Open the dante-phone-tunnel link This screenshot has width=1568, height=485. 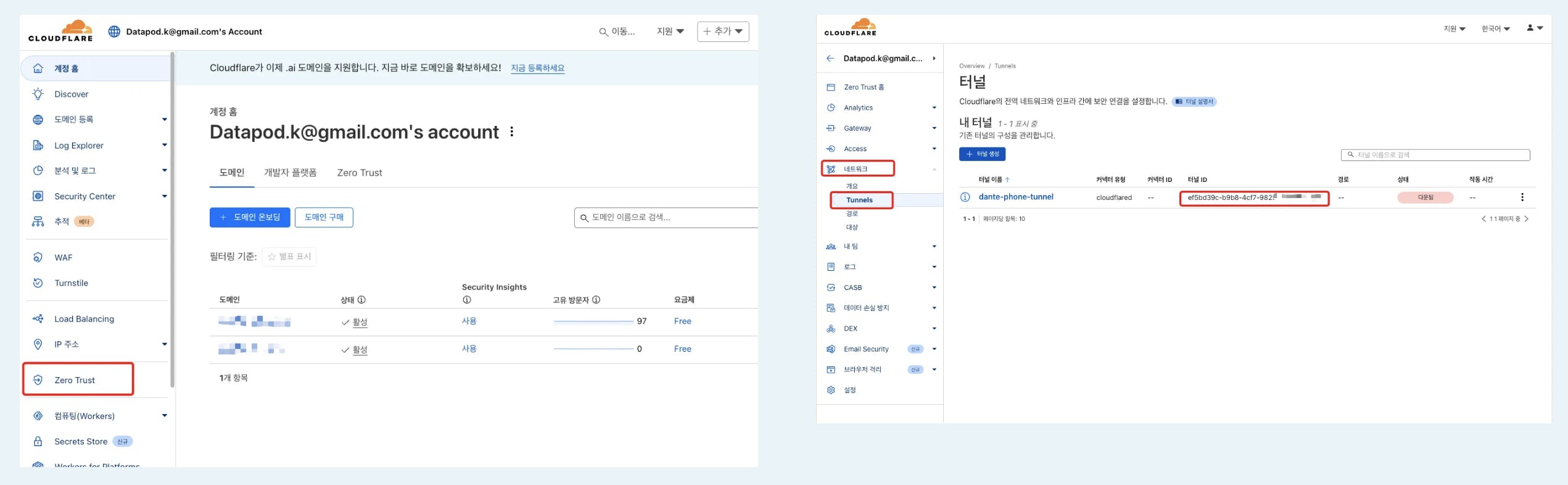coord(1016,197)
